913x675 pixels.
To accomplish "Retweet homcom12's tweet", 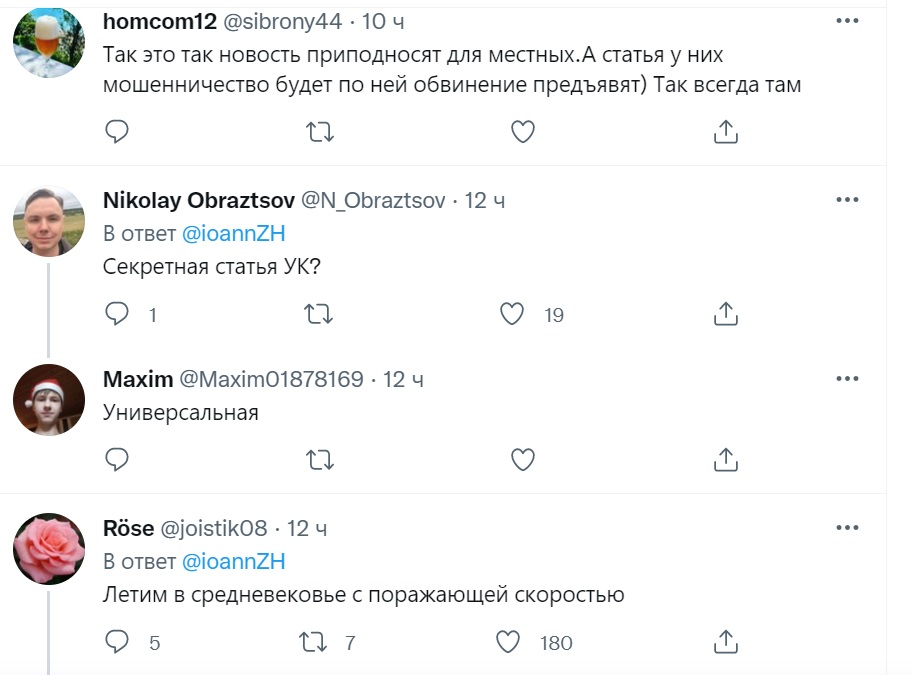I will (x=319, y=131).
